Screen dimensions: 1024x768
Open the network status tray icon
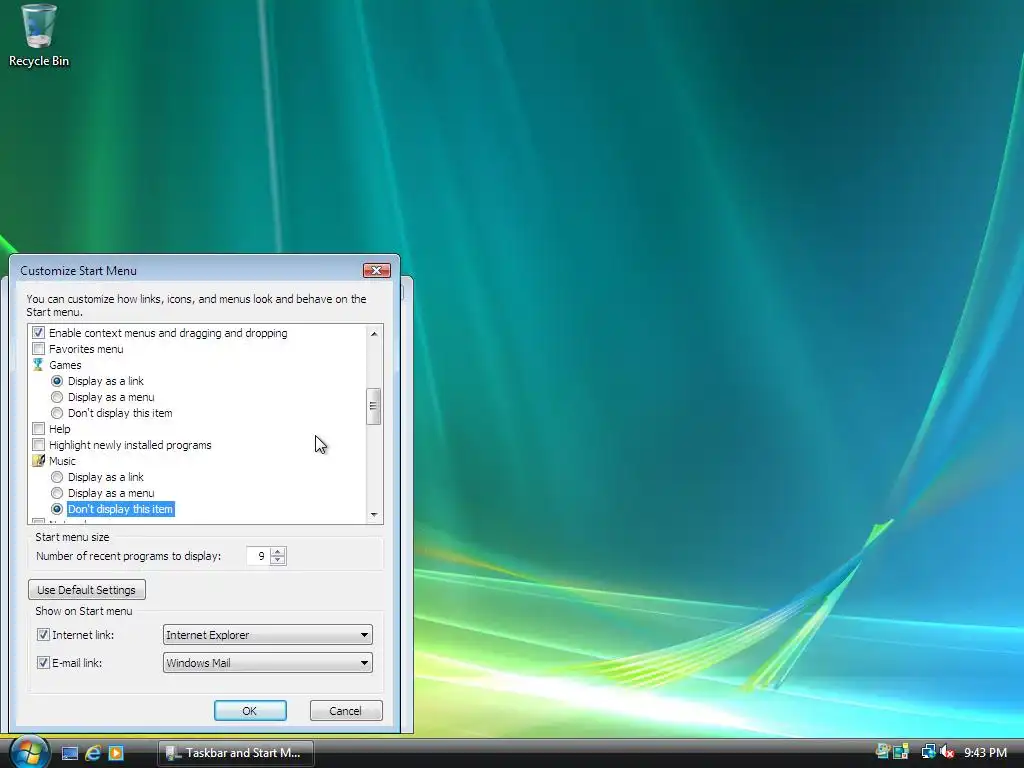pyautogui.click(x=928, y=752)
